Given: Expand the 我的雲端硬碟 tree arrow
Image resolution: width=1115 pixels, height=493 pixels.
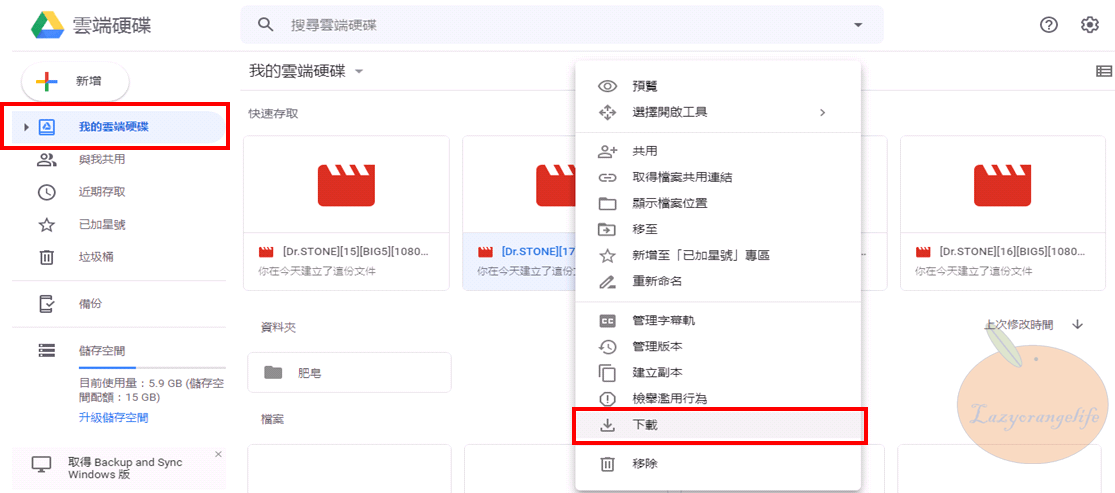Looking at the screenshot, I should tap(26, 127).
